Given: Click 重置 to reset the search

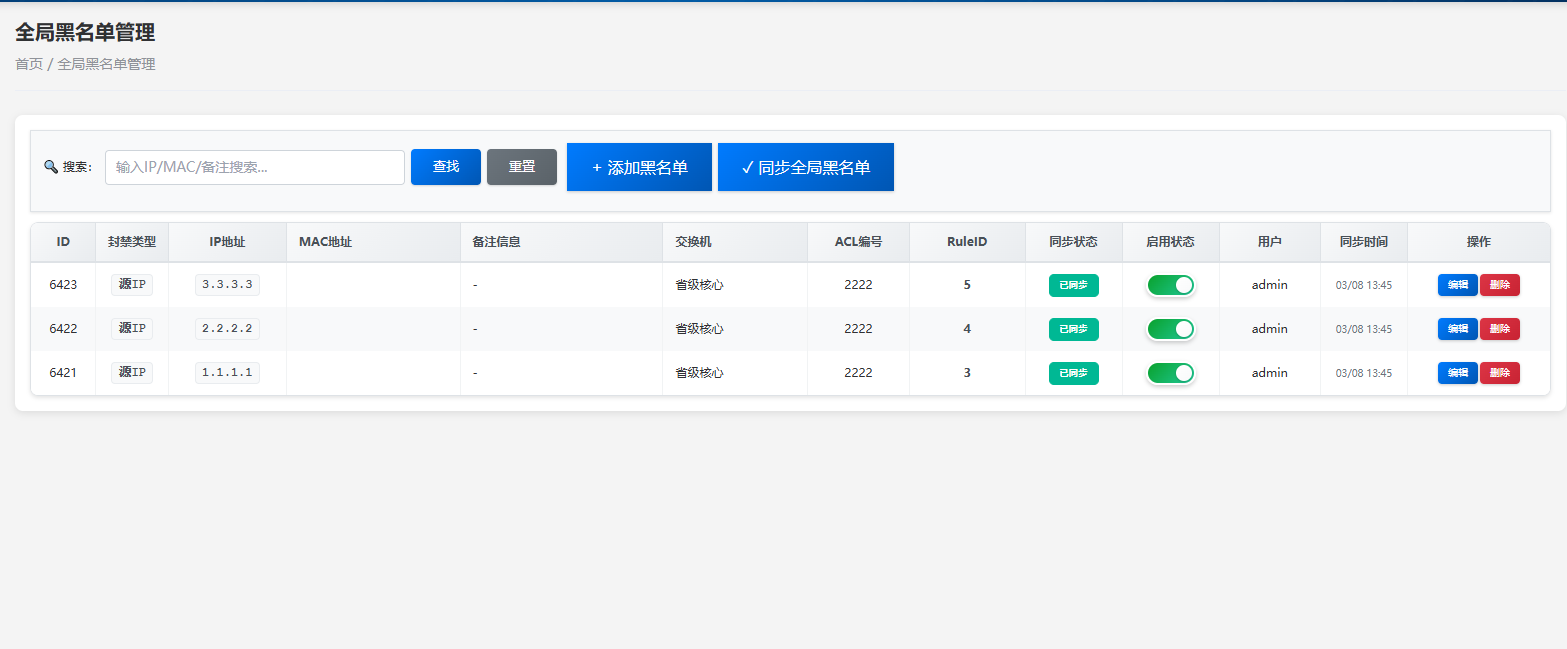Looking at the screenshot, I should point(521,167).
